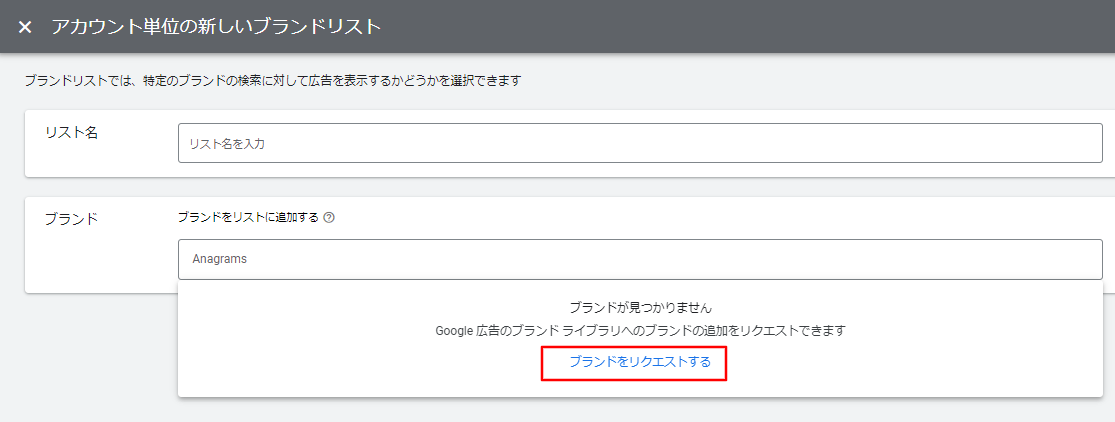This screenshot has height=422, width=1115.
Task: Click the help icon beside ブランドをリストに追加する
Action: pos(329,218)
